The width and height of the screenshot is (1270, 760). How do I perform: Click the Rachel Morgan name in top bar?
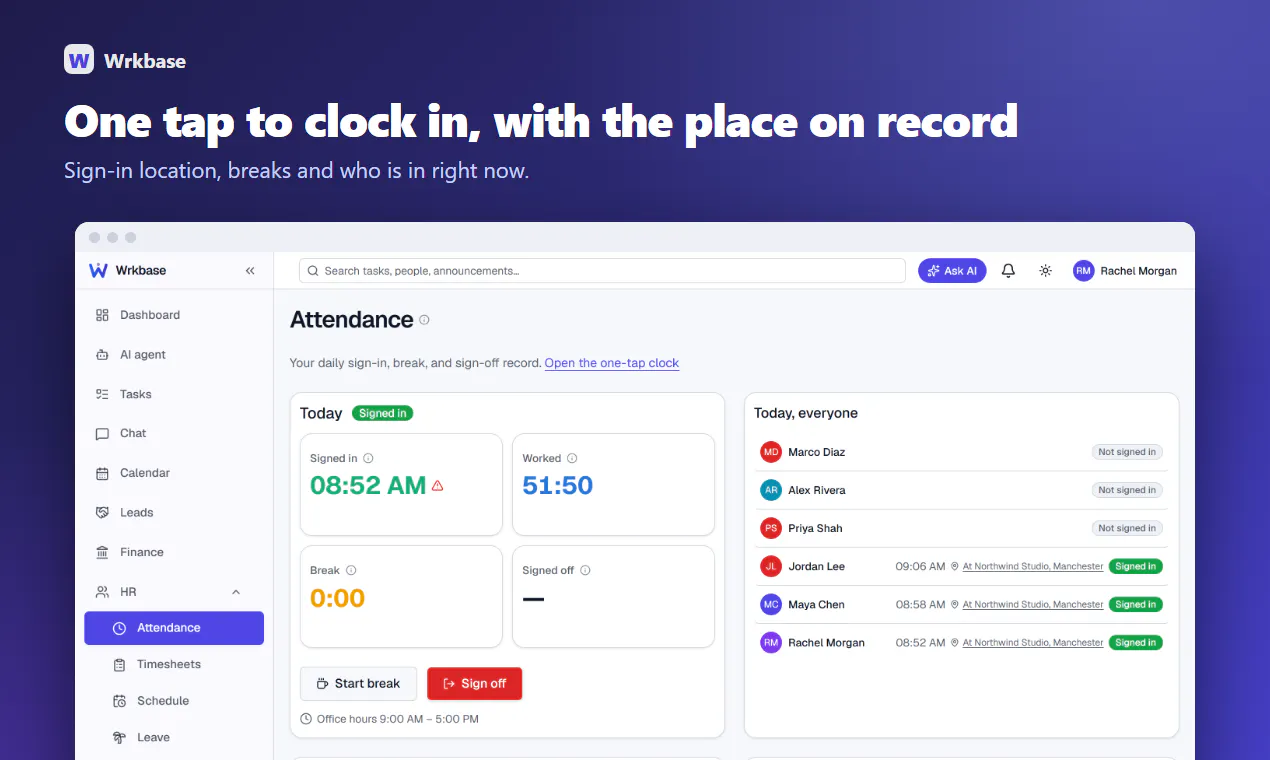tap(1139, 271)
